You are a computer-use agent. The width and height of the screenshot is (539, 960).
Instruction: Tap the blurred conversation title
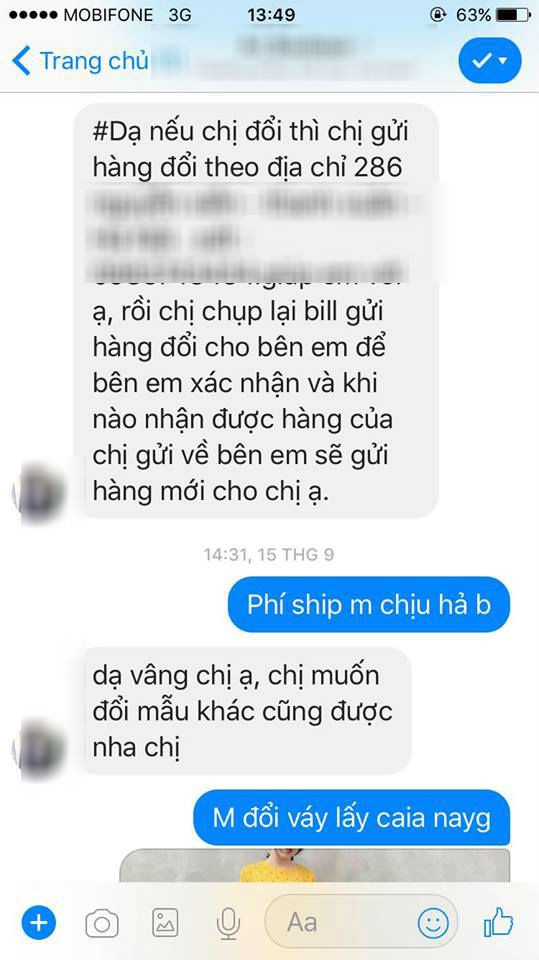tap(300, 59)
